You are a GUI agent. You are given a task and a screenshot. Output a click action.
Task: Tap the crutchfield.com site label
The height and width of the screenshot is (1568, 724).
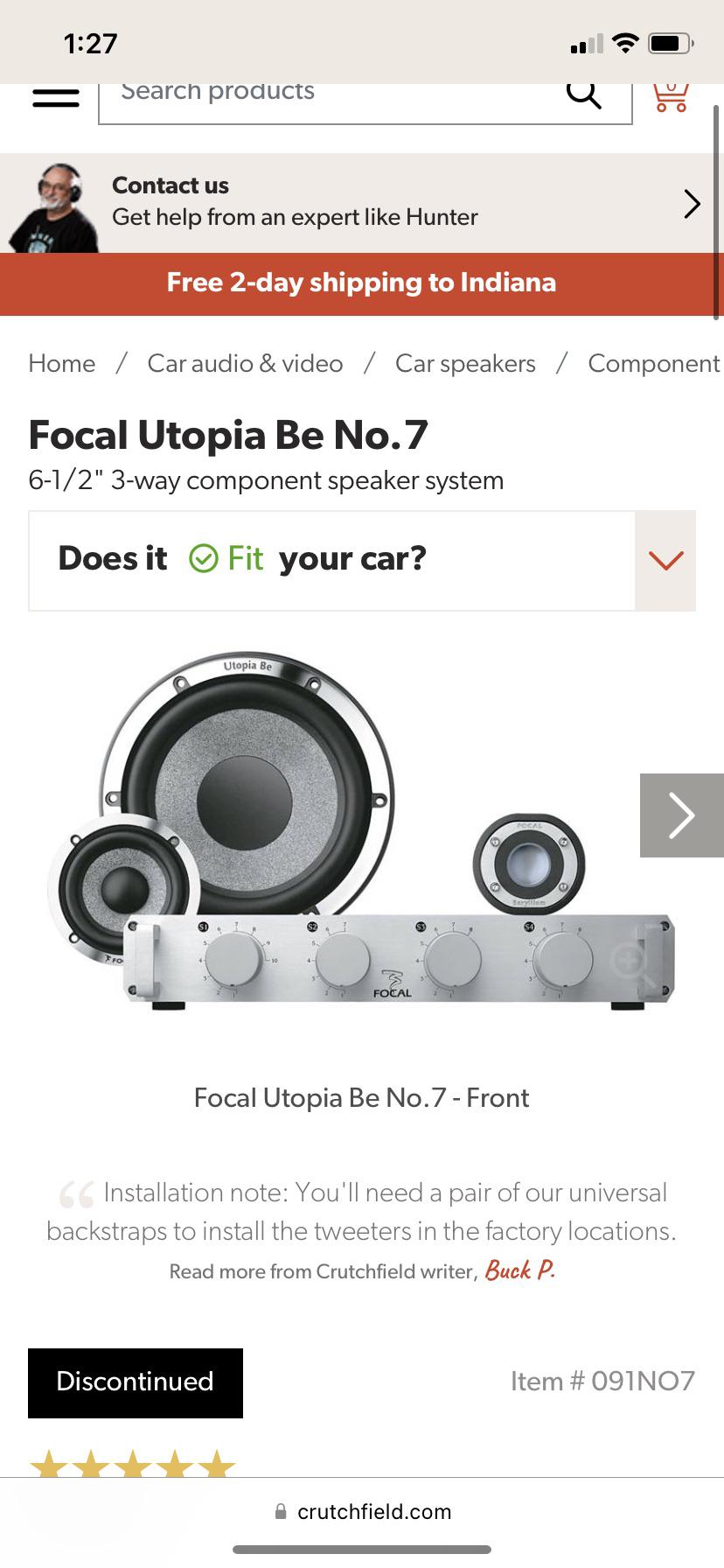[x=374, y=1511]
